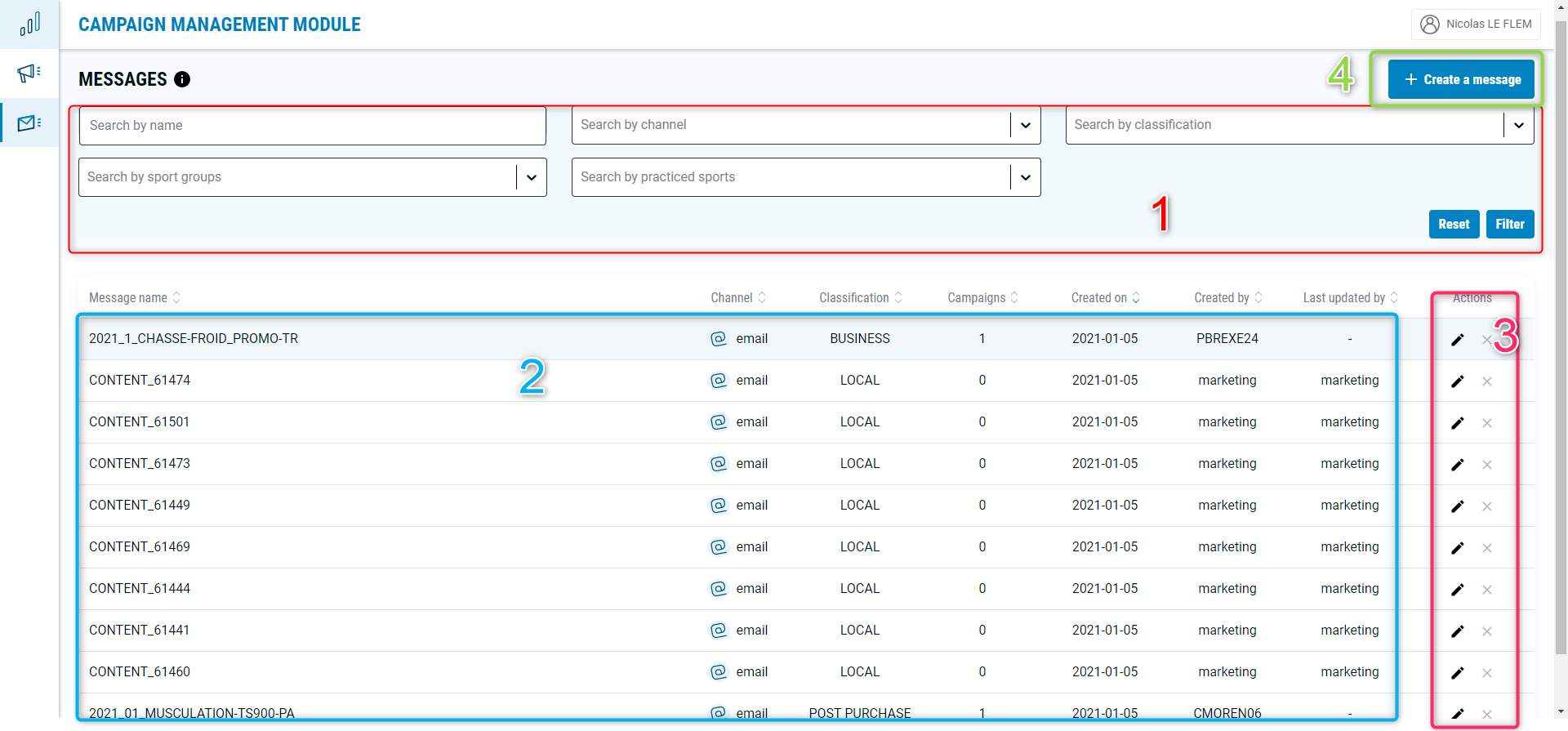The height and width of the screenshot is (731, 1568).
Task: Delete message CONTENT_61449 with X icon
Action: (1487, 506)
